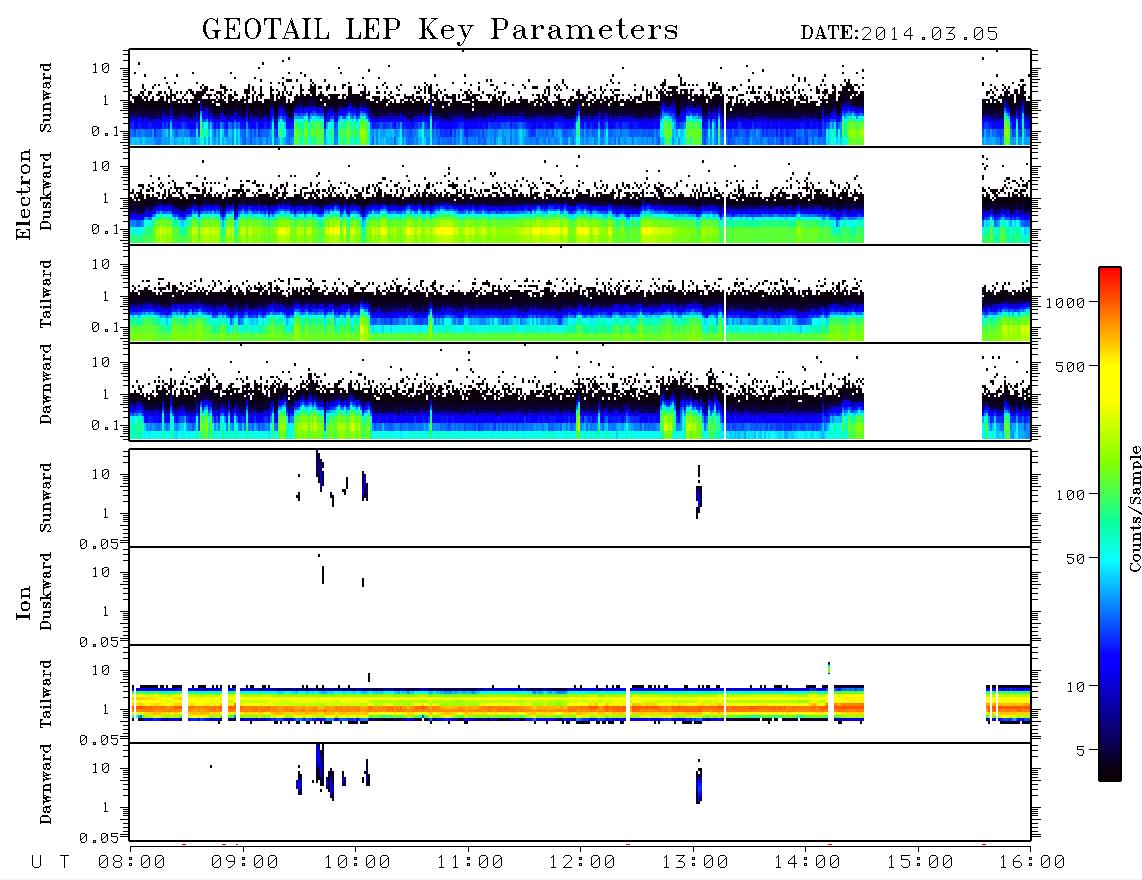Click the "500" color bar tick label
Viewport: 1142px width, 880px height.
click(x=1070, y=366)
